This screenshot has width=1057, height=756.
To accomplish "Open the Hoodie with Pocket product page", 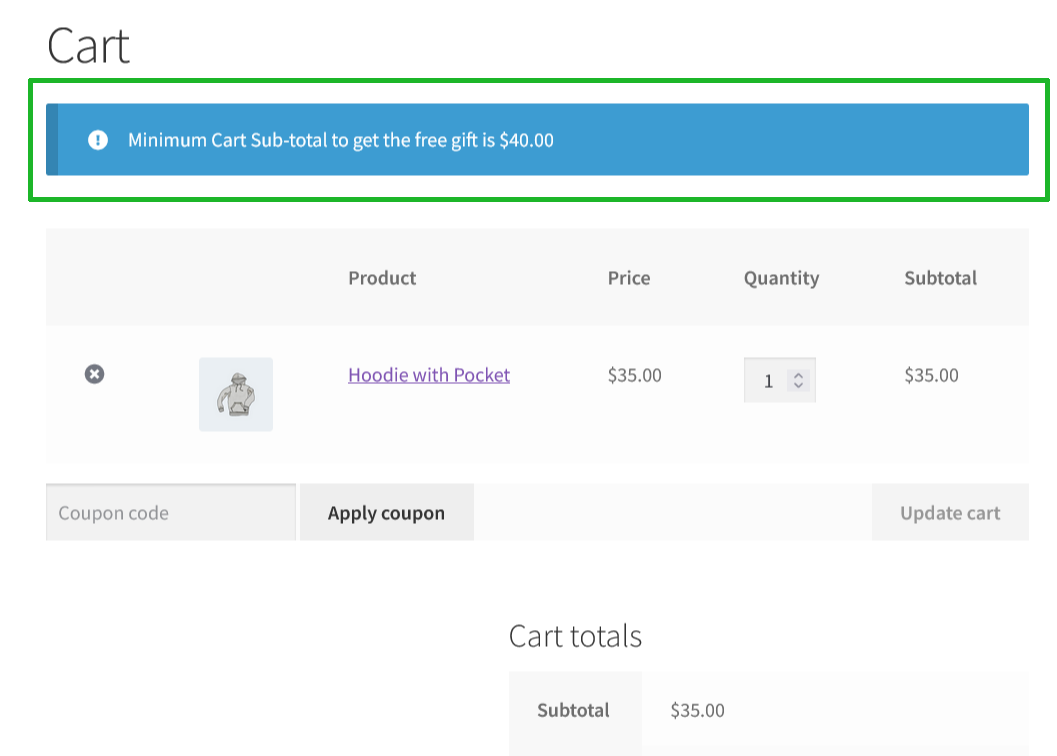I will 428,374.
